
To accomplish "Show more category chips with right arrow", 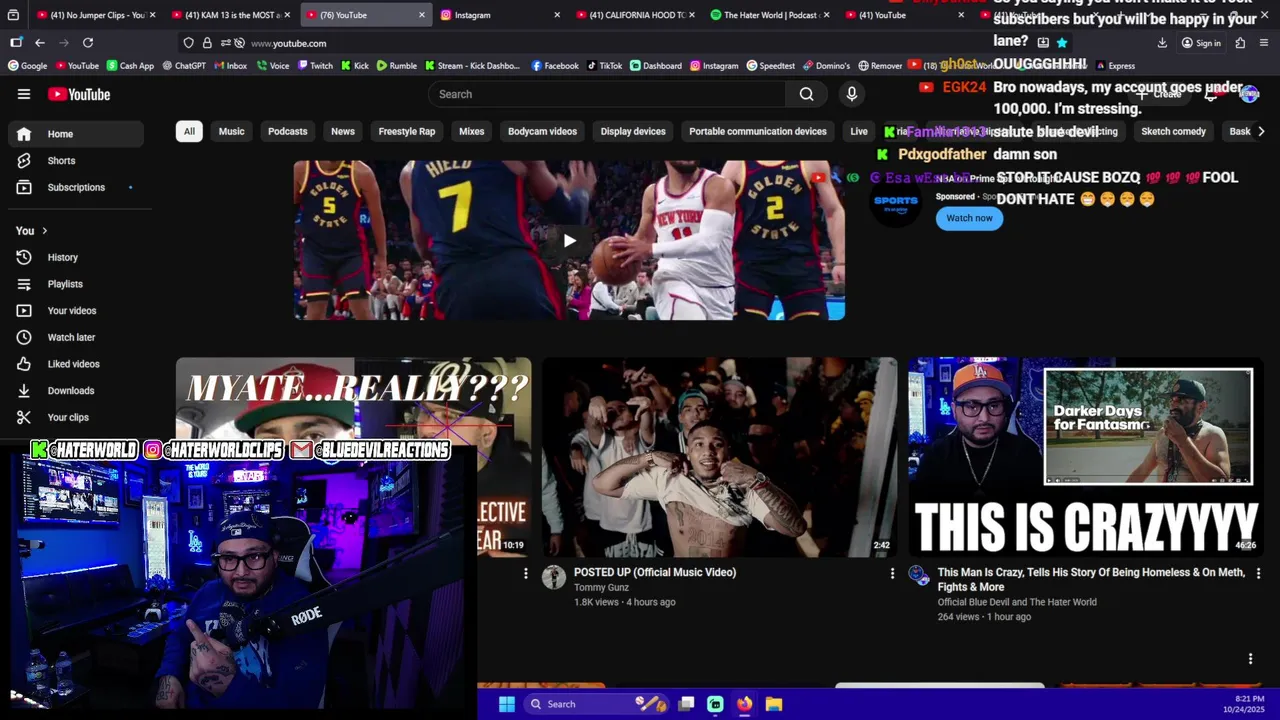I will pyautogui.click(x=1261, y=131).
